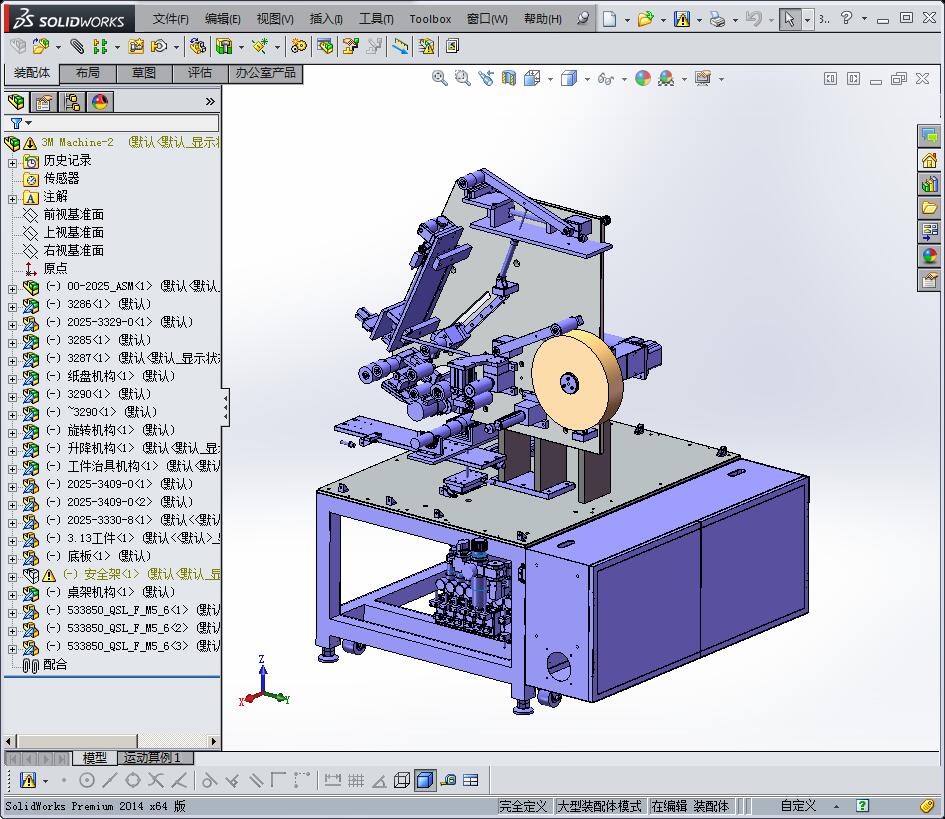Click the Insert Components toolbar icon

pos(41,46)
